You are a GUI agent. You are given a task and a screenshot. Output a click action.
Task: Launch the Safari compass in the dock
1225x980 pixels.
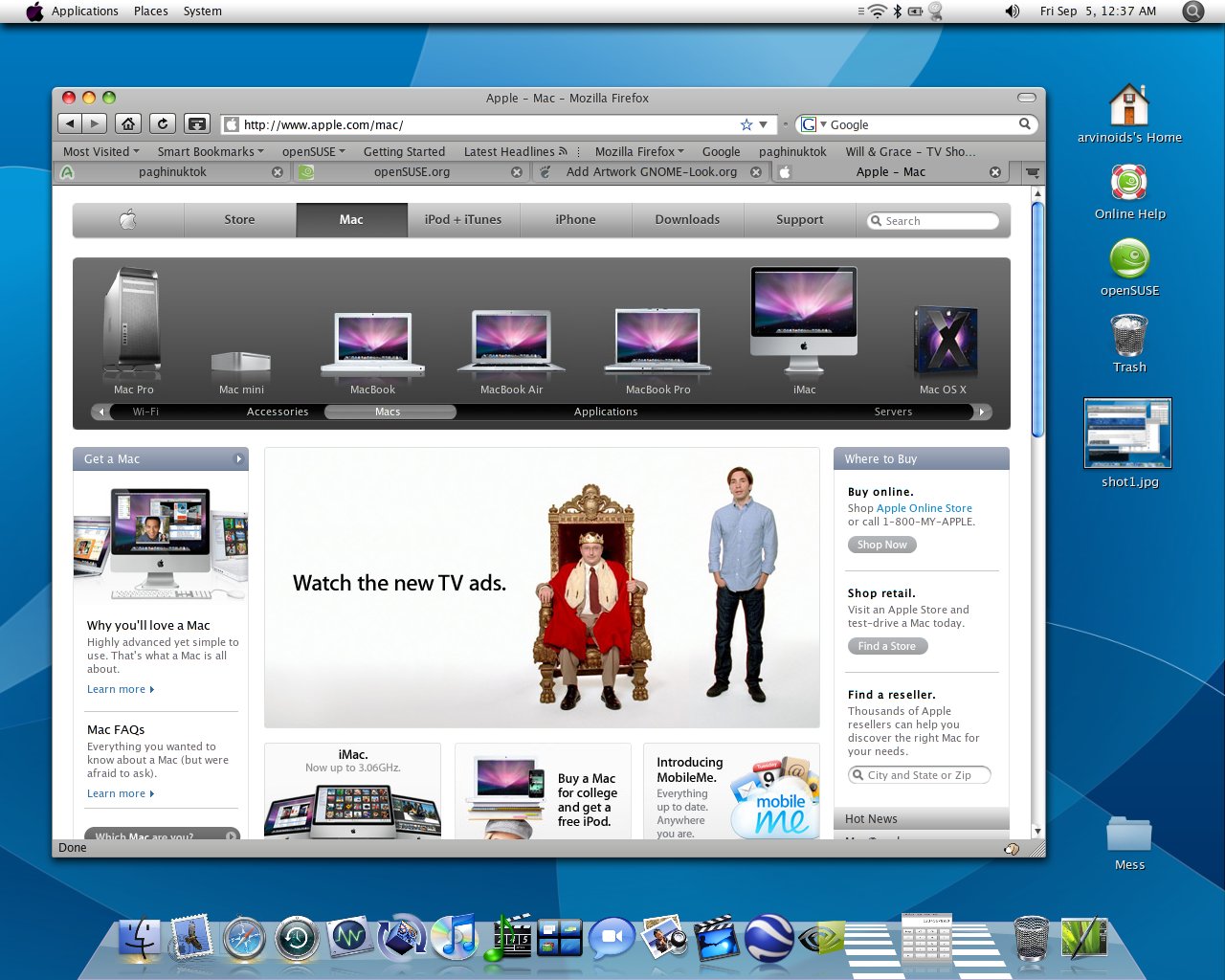click(x=244, y=939)
